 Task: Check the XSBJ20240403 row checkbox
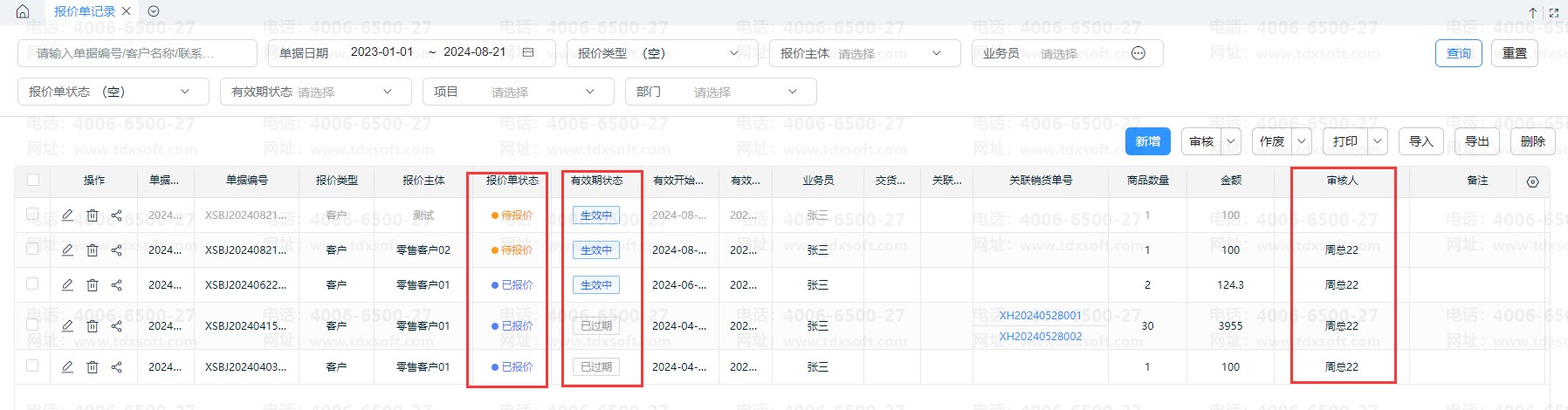pos(32,366)
